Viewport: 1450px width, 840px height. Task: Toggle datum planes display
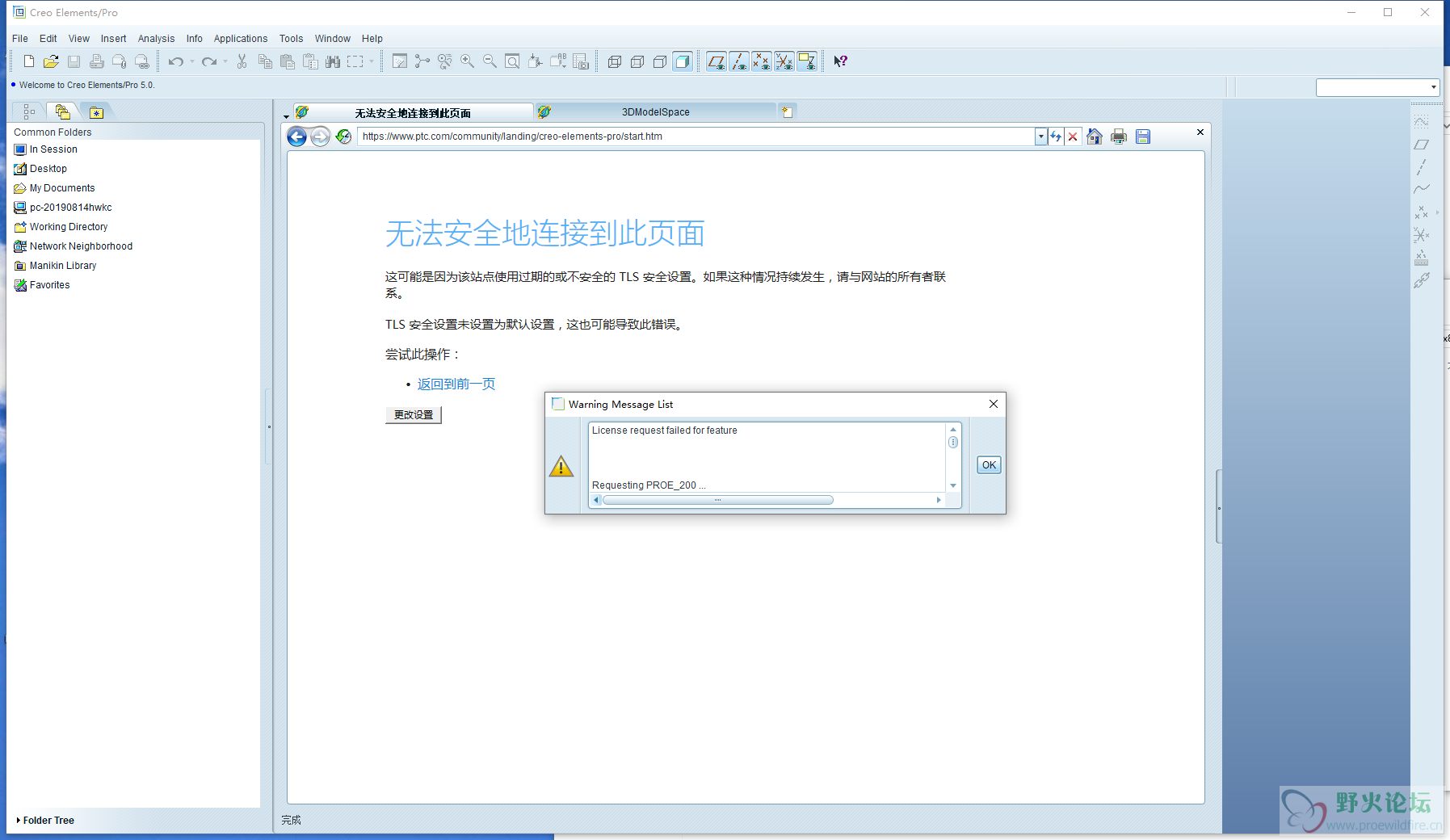(x=716, y=61)
